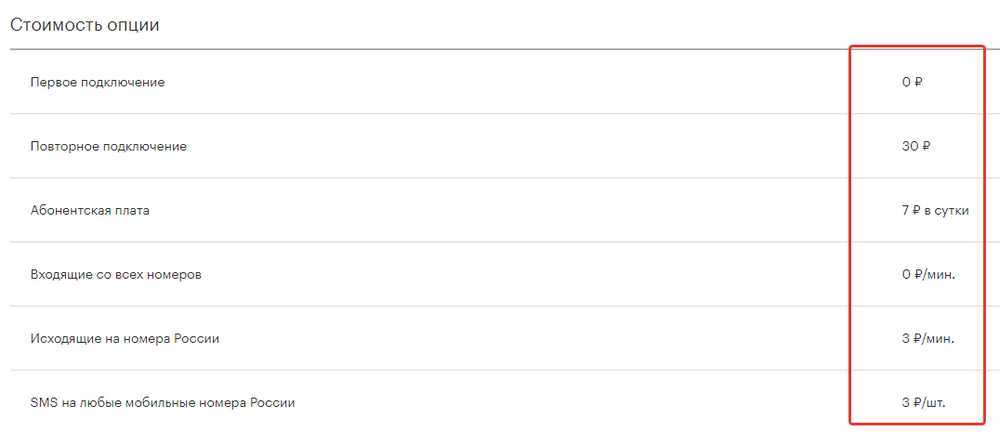Viewport: 1000px width, 432px height.
Task: Click the "Стоимость опции" section heading
Action: pyautogui.click(x=85, y=24)
